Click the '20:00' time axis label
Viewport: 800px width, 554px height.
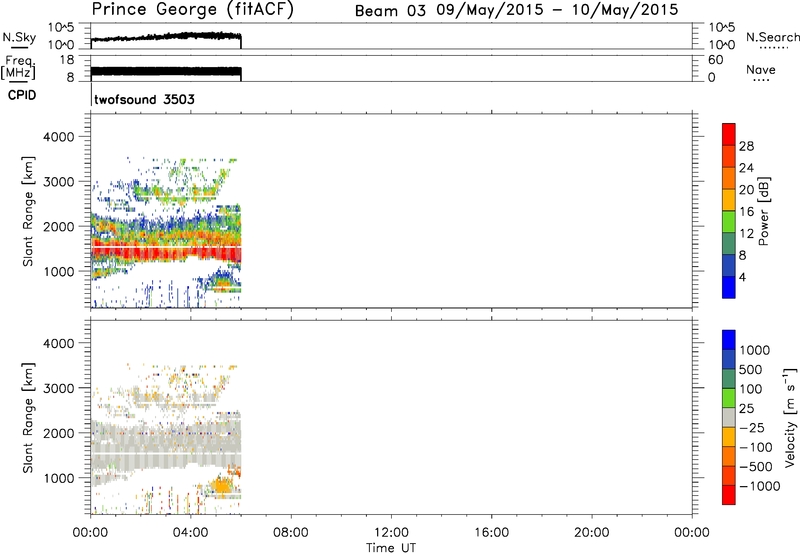click(x=591, y=533)
